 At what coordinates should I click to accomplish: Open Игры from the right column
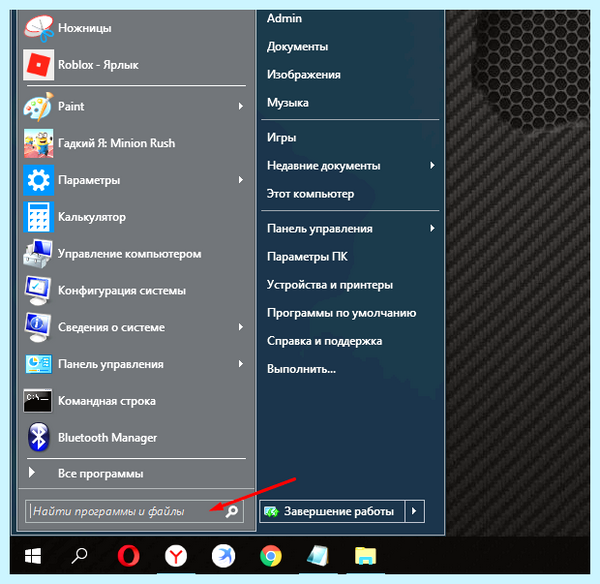click(282, 137)
